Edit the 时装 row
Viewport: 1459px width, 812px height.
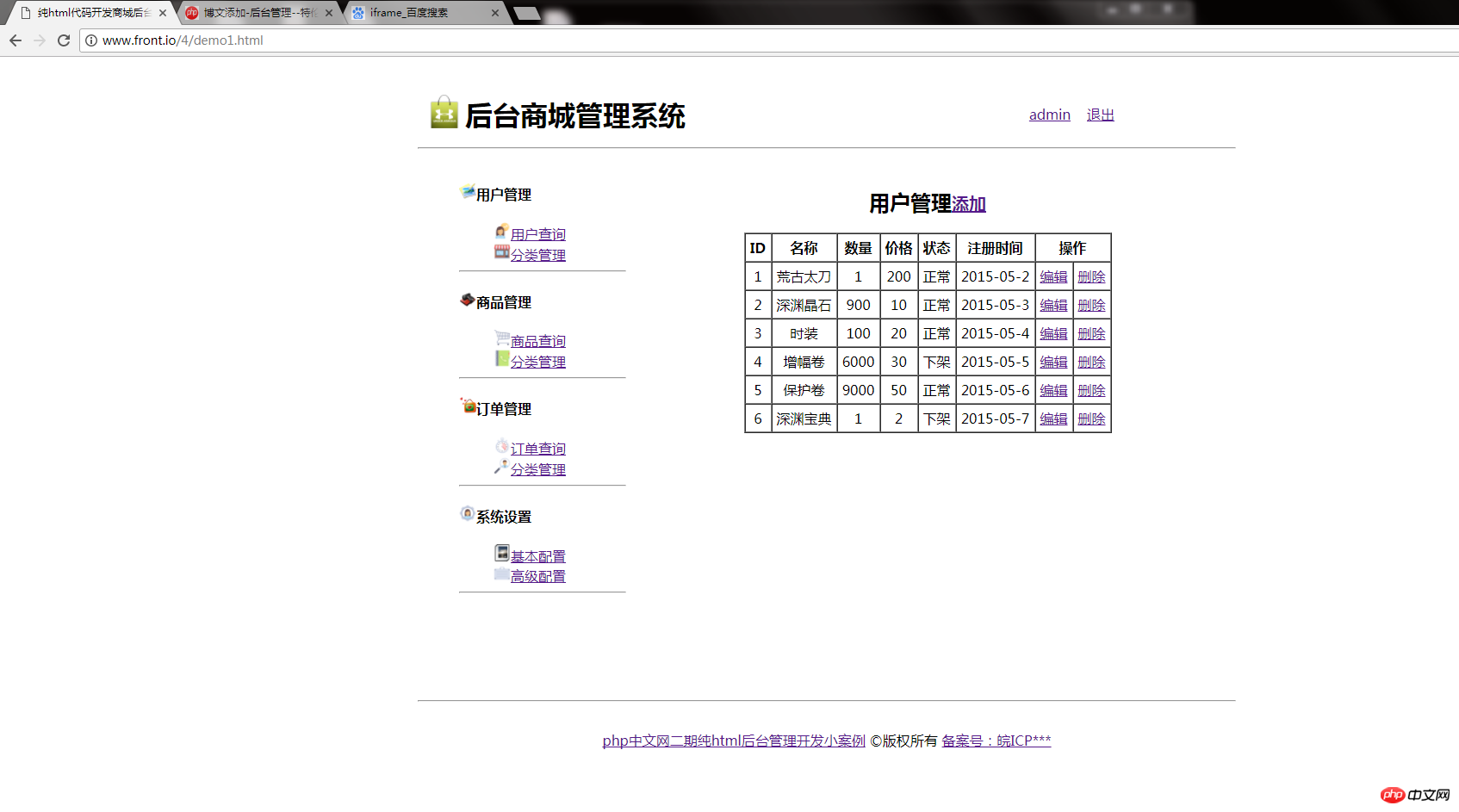pos(1053,333)
